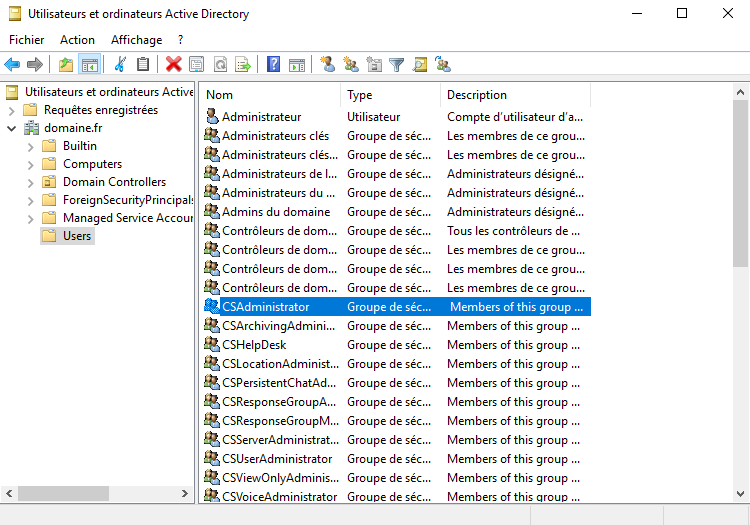
Task: Select the highlighted CSAdministrator group
Action: [x=397, y=306]
